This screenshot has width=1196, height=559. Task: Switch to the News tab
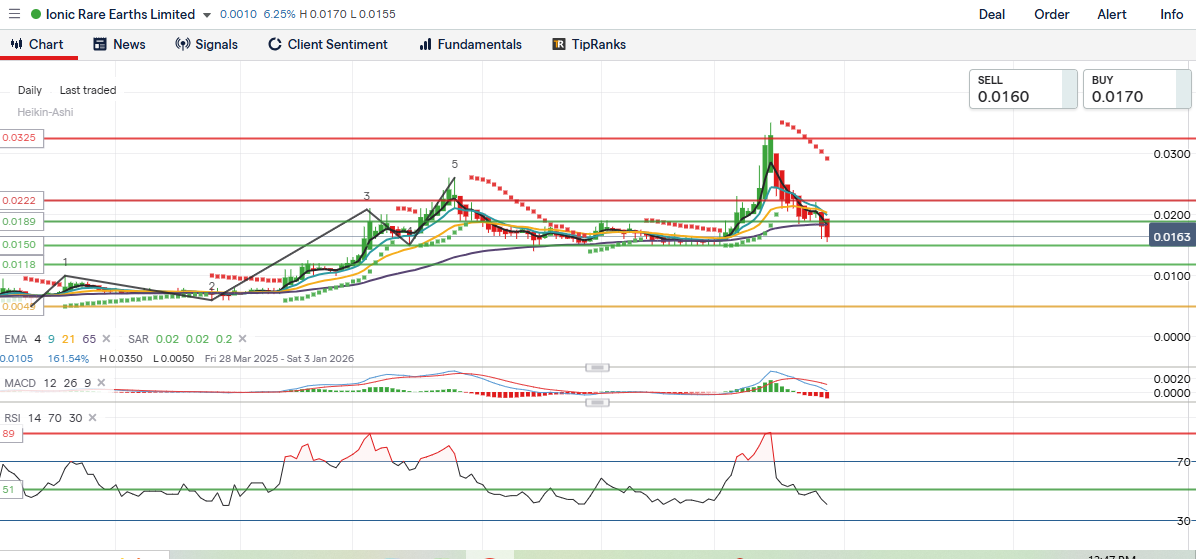point(119,45)
